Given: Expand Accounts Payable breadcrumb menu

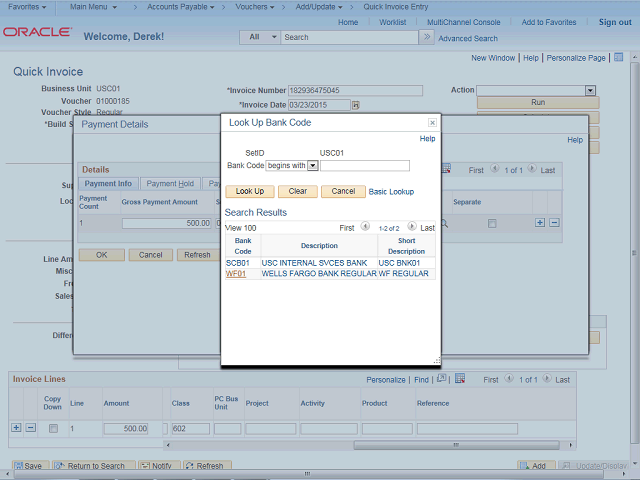Looking at the screenshot, I should [180, 7].
